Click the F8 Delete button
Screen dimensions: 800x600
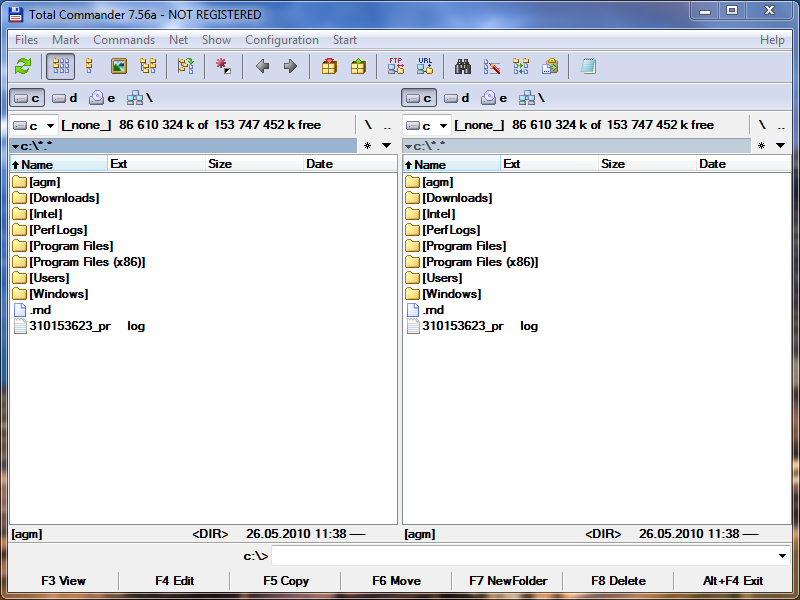click(x=618, y=581)
